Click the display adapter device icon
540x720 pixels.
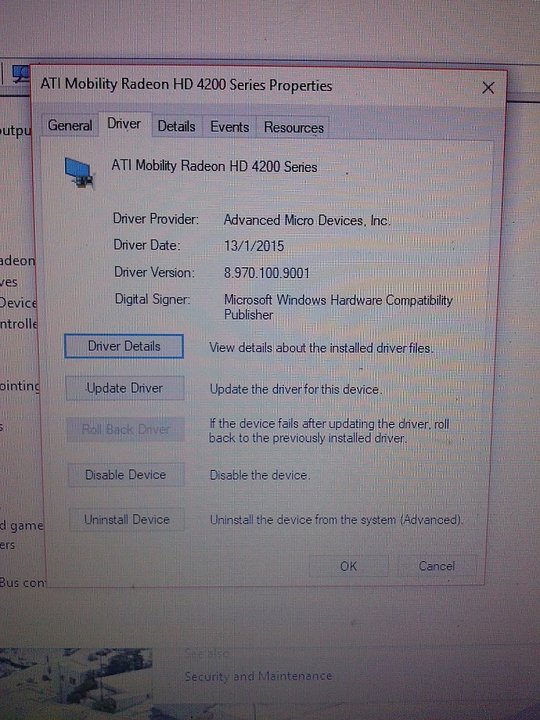[x=80, y=173]
